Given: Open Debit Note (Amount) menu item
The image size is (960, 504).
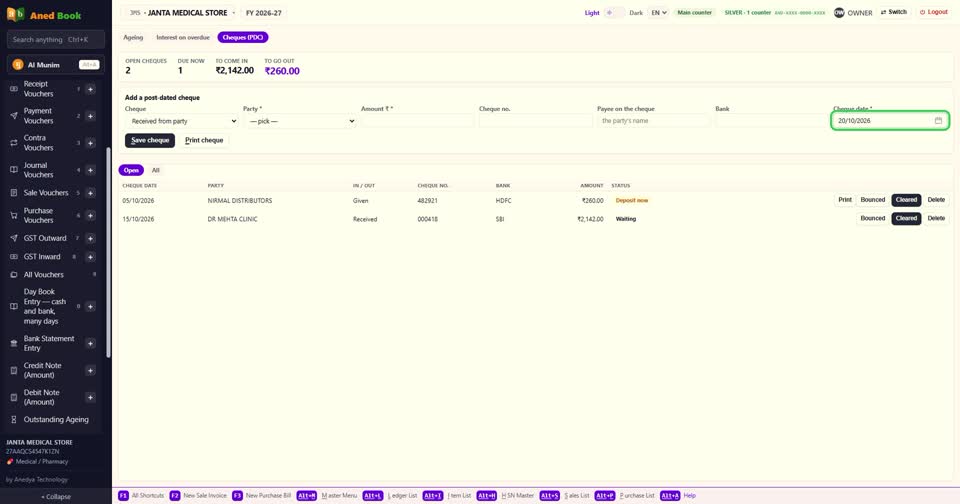Looking at the screenshot, I should [x=42, y=397].
